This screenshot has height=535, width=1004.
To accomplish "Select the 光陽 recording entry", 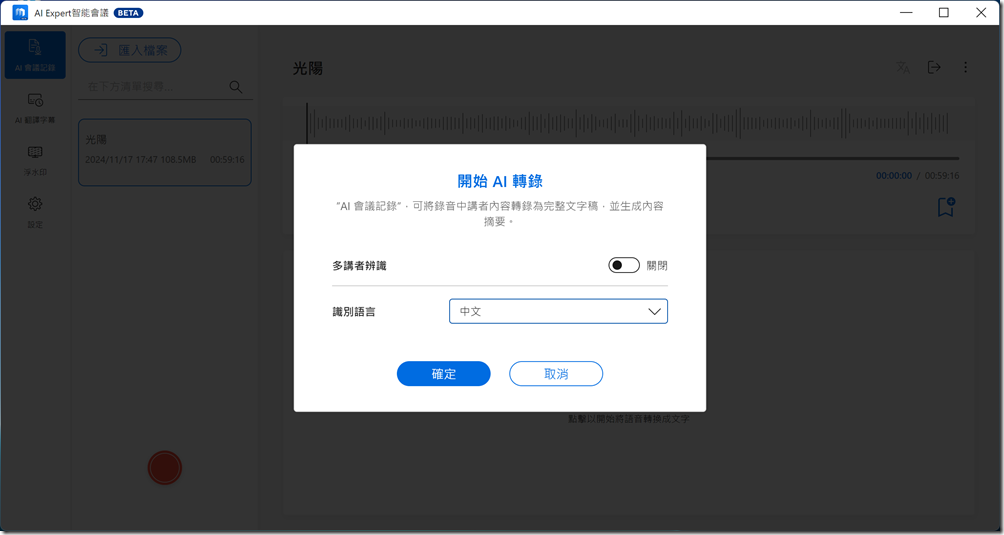I will [x=165, y=152].
